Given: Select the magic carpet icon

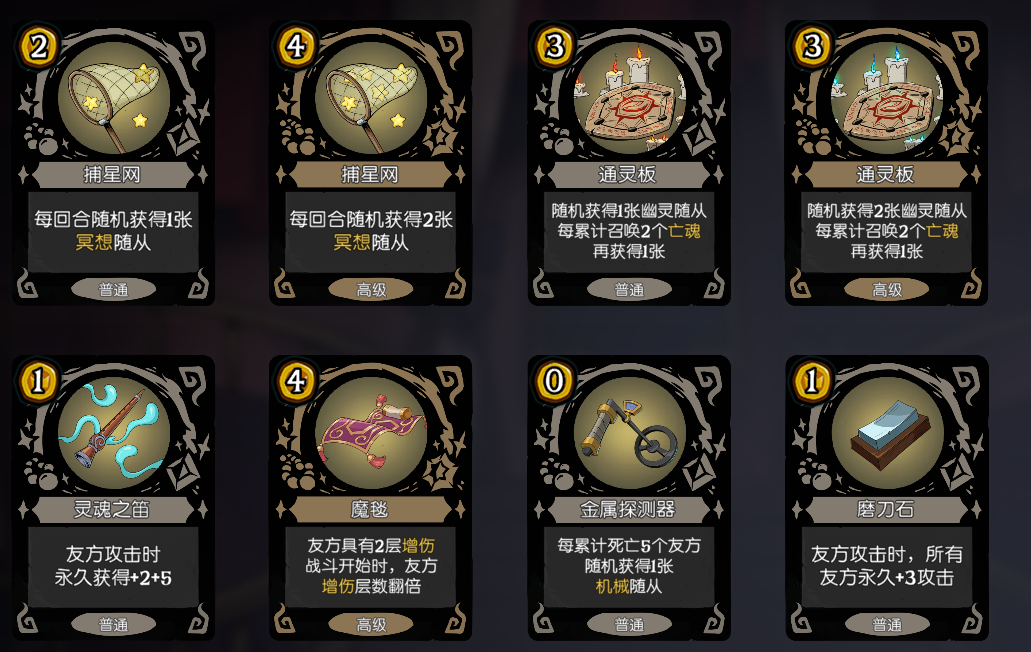Looking at the screenshot, I should [371, 434].
